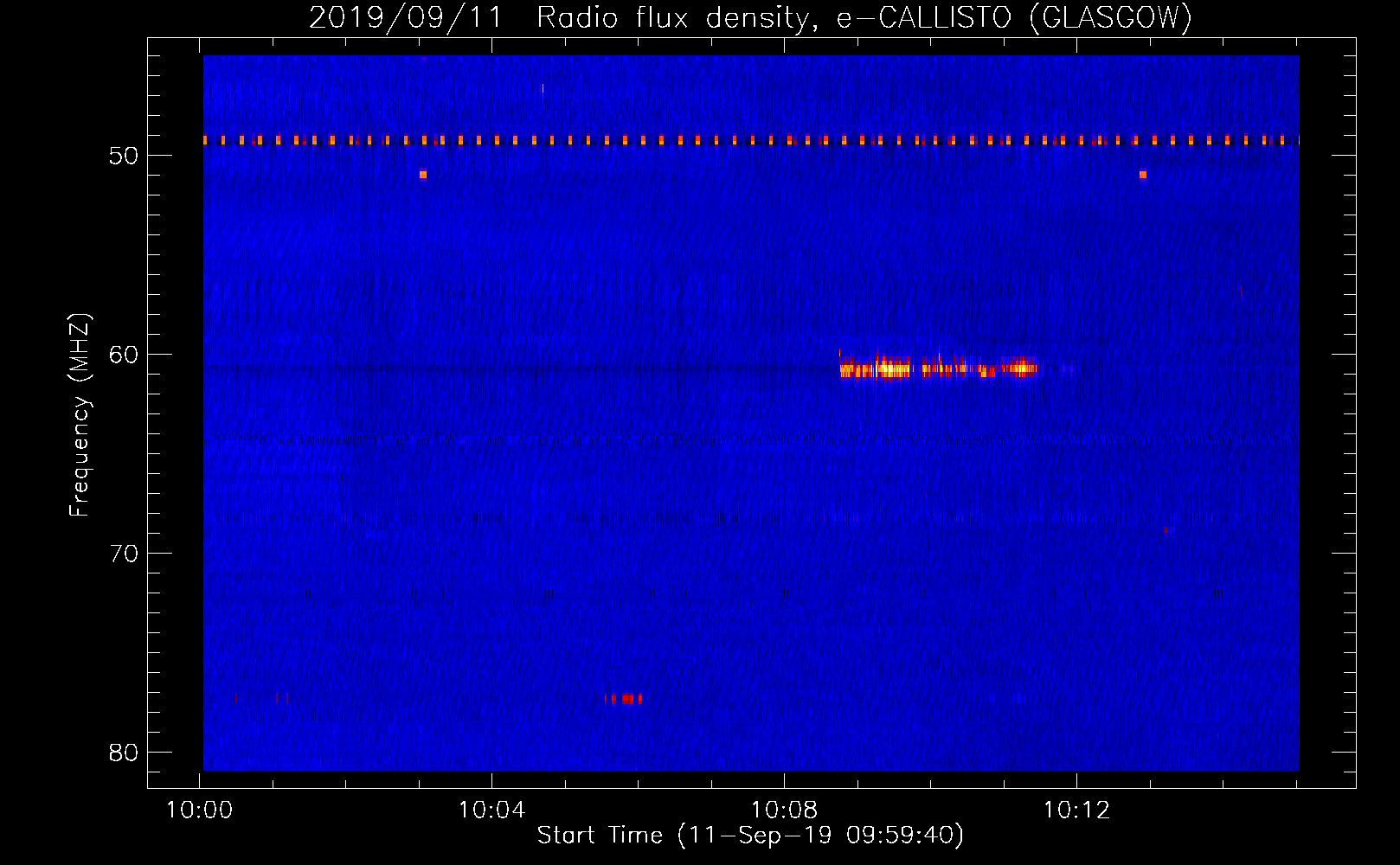Click the 'Start Time (11-Sep-19 09:59:40)' label
The image size is (1400, 865).
[750, 835]
